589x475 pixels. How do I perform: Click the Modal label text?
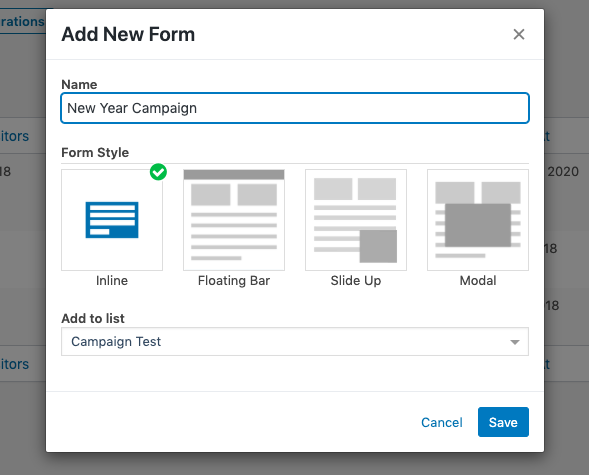478,281
